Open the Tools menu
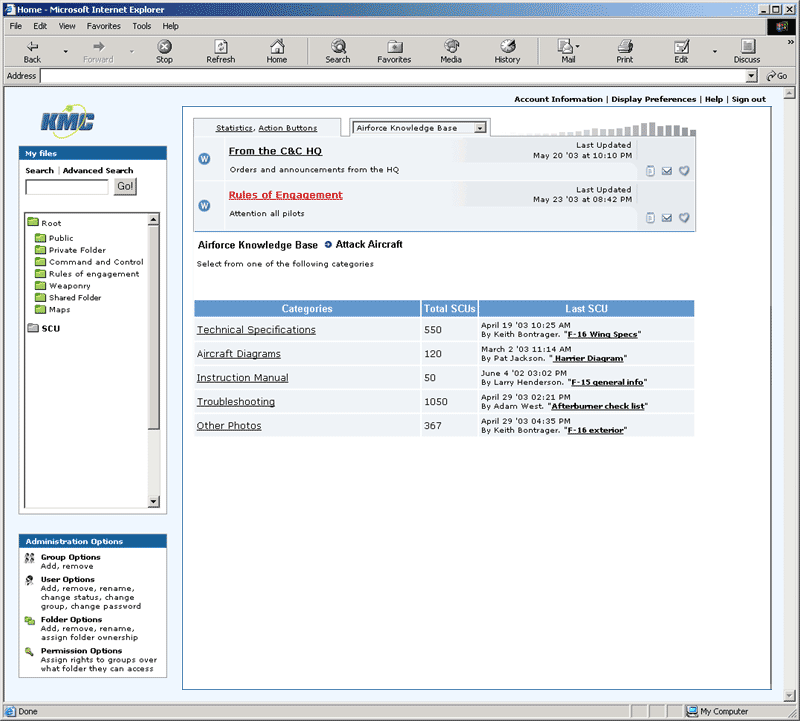 coord(142,26)
